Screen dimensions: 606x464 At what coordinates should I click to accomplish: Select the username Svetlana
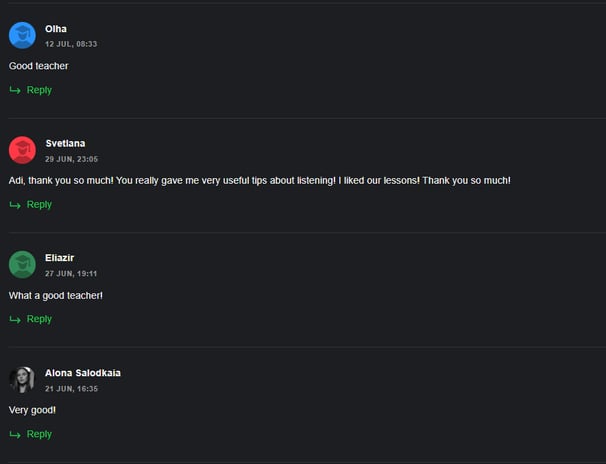pos(65,143)
